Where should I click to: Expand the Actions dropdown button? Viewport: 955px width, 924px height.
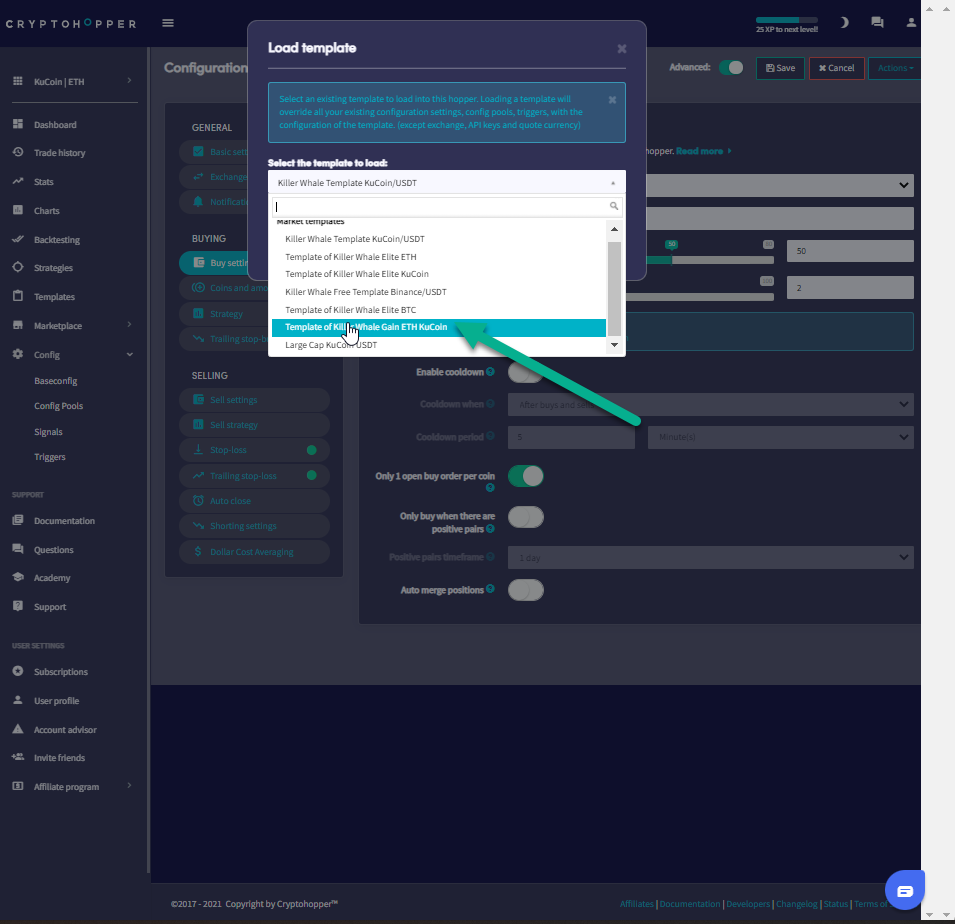click(893, 68)
